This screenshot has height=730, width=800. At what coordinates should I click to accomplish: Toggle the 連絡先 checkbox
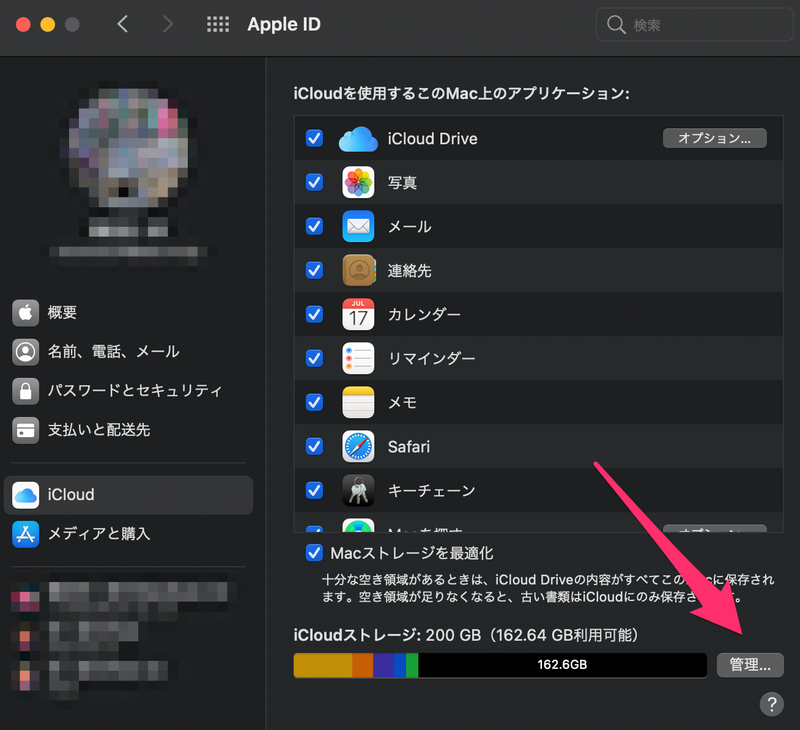click(x=314, y=270)
